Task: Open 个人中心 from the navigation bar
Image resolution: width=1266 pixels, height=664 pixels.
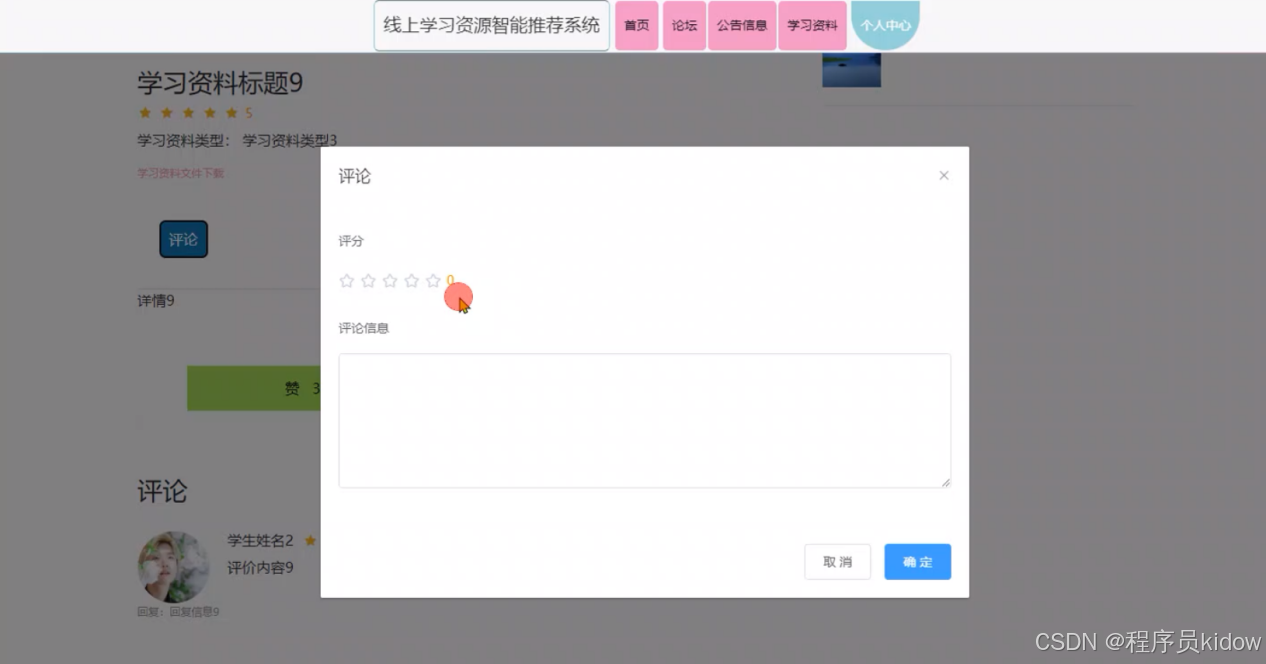Action: click(886, 26)
